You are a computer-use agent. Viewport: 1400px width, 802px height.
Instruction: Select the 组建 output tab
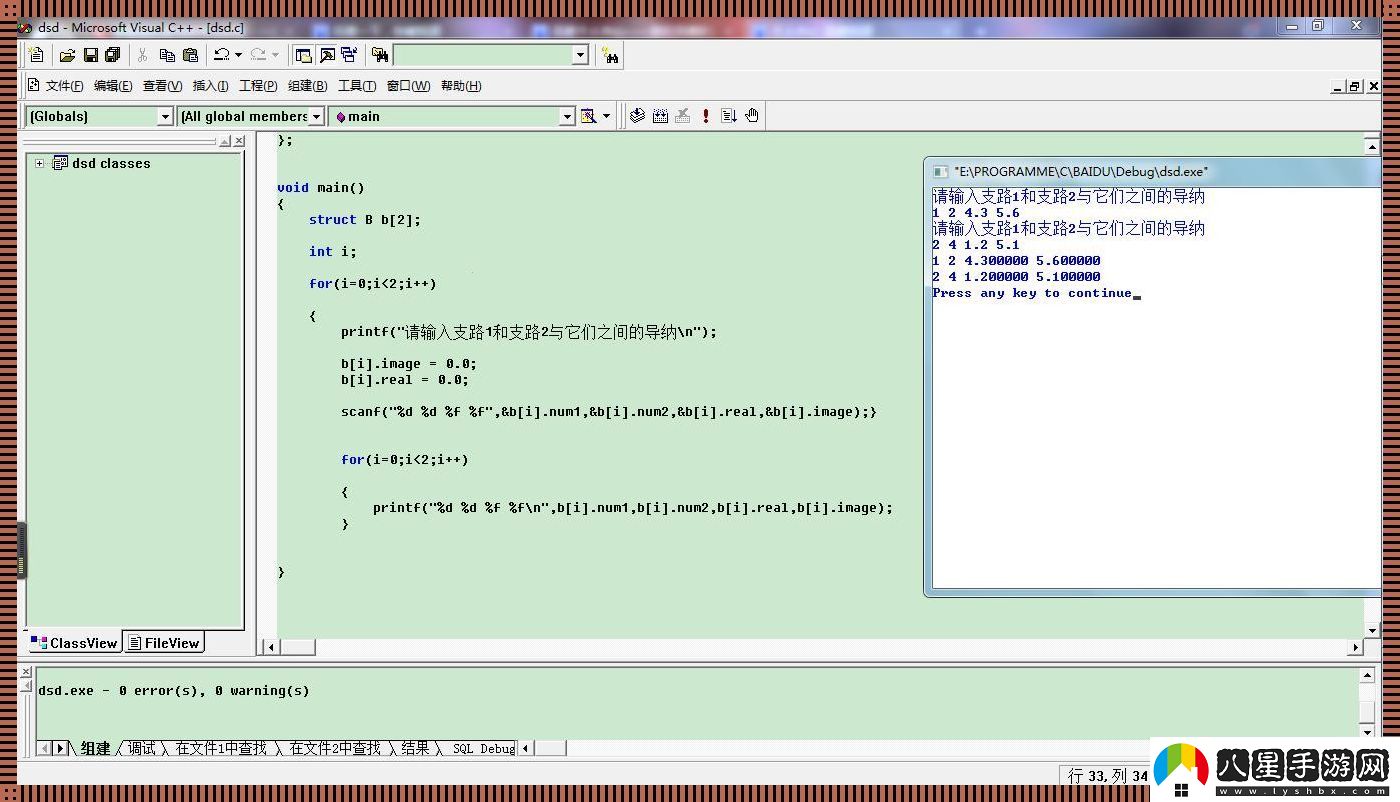tap(95, 748)
